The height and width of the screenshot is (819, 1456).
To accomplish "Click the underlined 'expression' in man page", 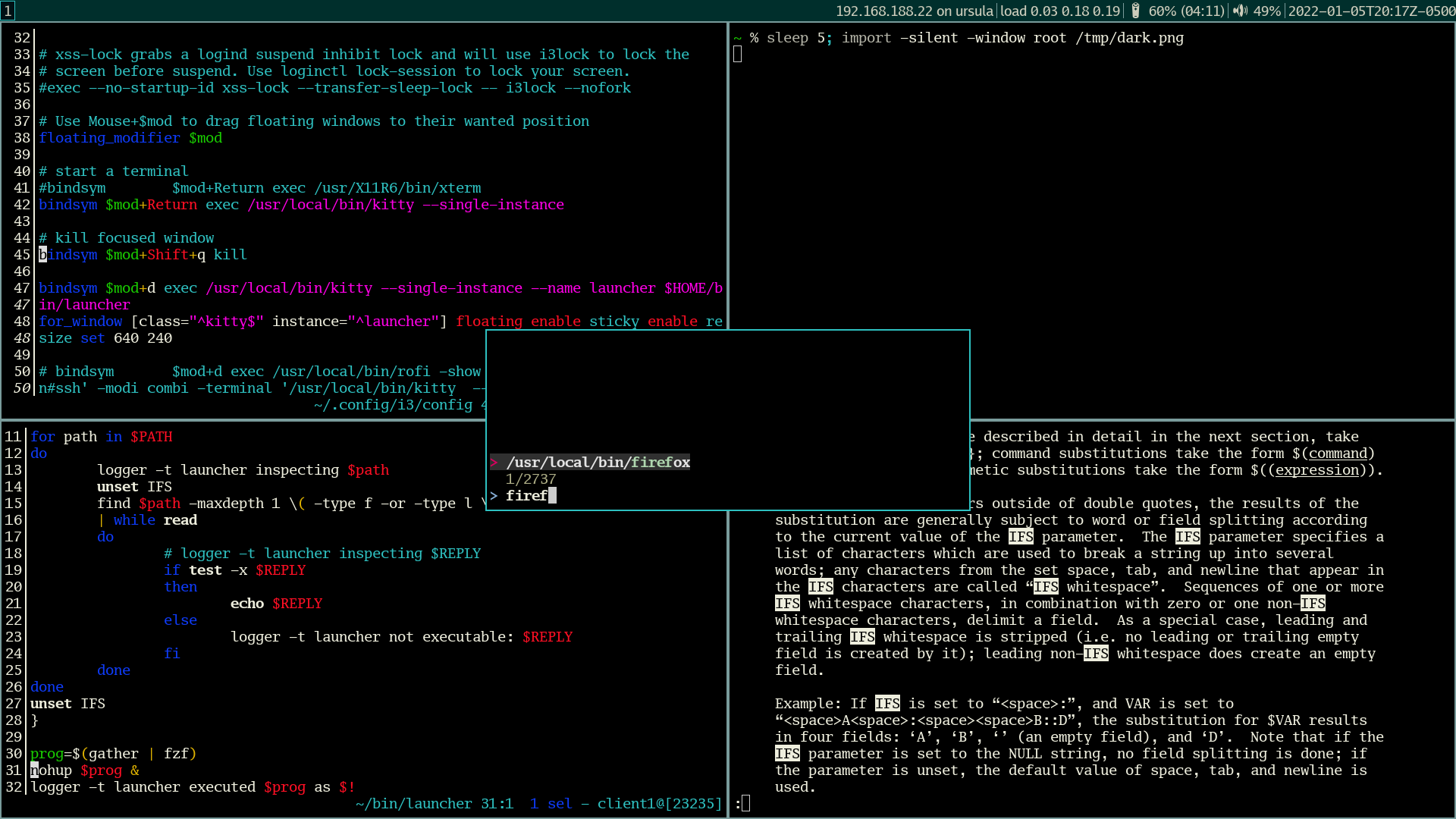I will tap(1317, 470).
